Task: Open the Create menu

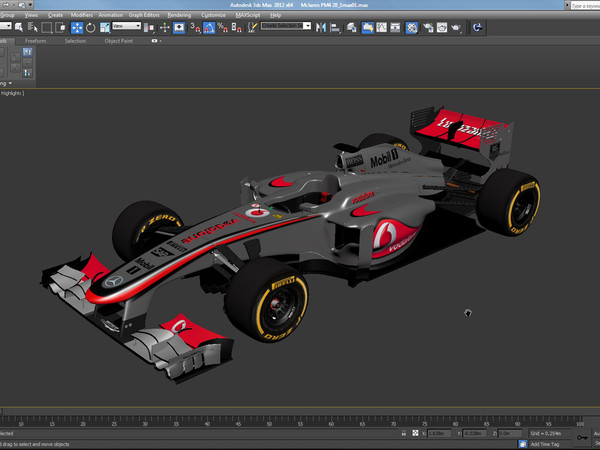Action: click(55, 15)
